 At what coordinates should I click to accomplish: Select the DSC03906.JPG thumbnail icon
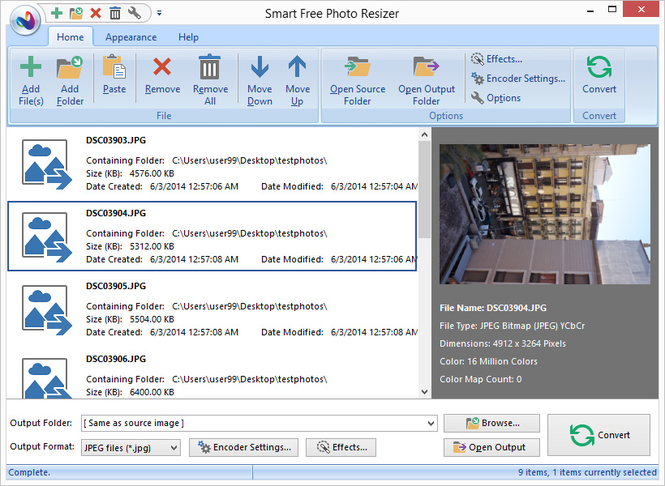point(46,377)
